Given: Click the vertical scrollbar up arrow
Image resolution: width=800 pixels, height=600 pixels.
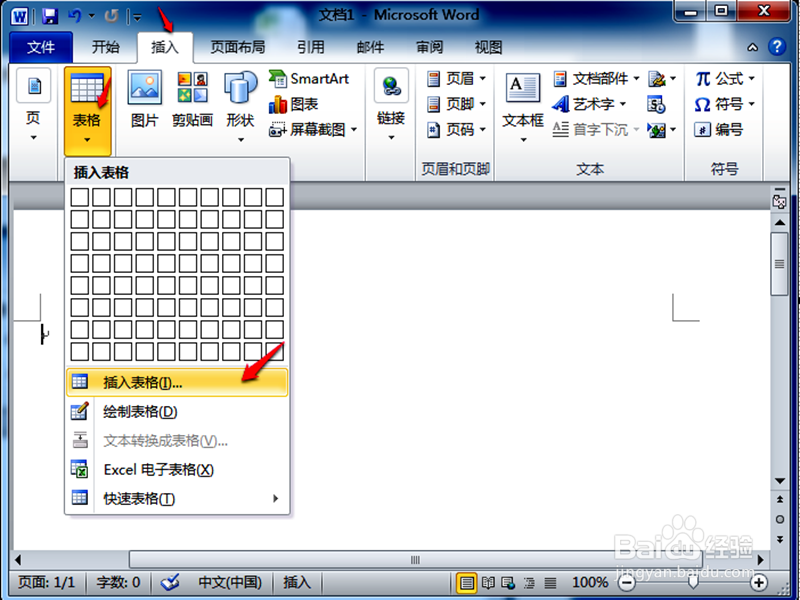Looking at the screenshot, I should [x=780, y=222].
